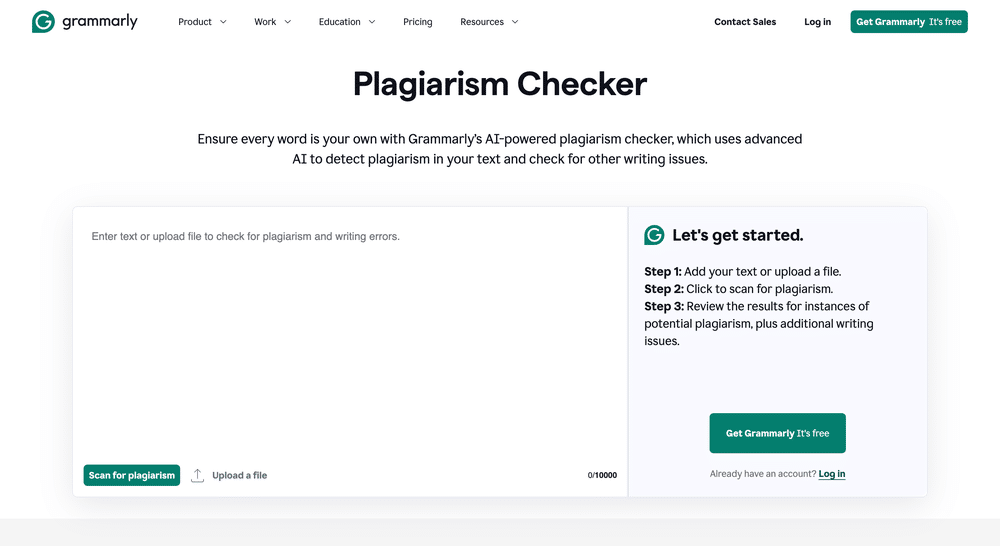The width and height of the screenshot is (1000, 546).
Task: Click the 0/10000 character counter
Action: (x=602, y=475)
